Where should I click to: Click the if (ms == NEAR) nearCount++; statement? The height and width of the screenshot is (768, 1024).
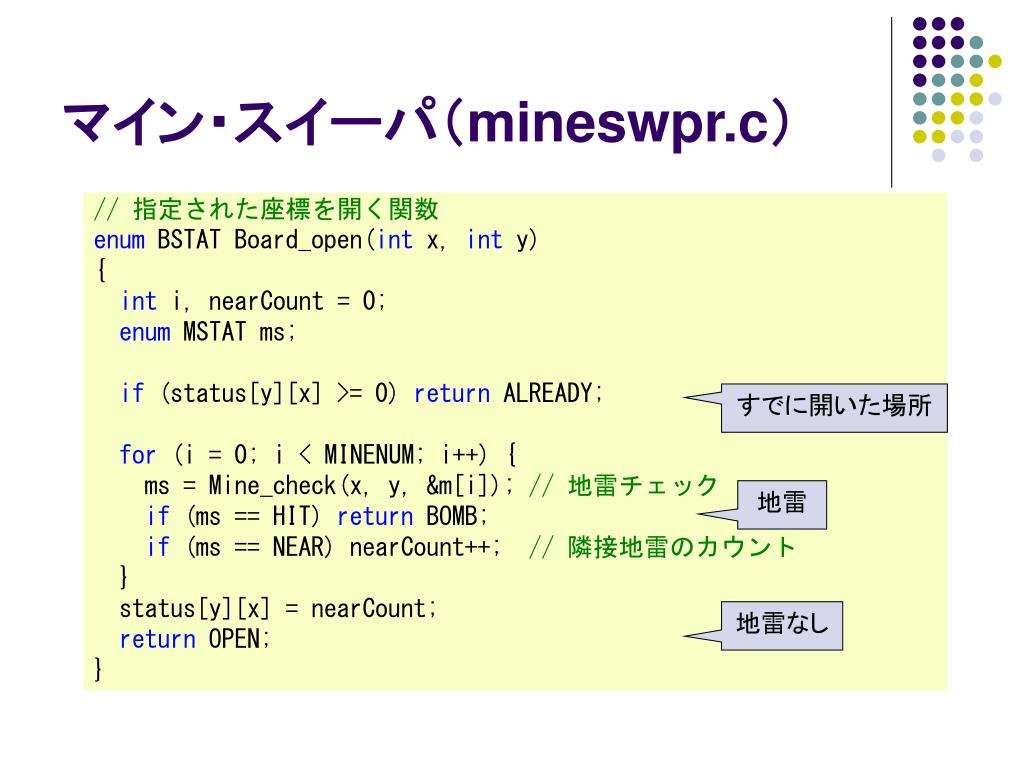(x=323, y=547)
